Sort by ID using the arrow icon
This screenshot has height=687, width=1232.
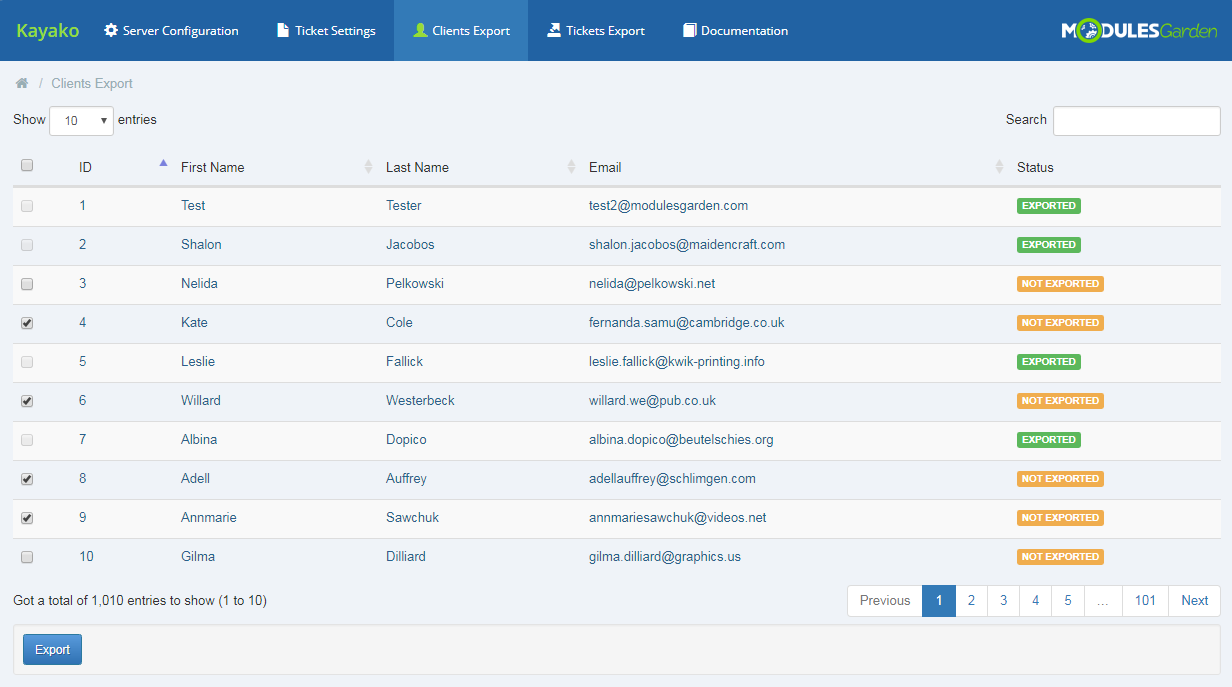[x=163, y=162]
